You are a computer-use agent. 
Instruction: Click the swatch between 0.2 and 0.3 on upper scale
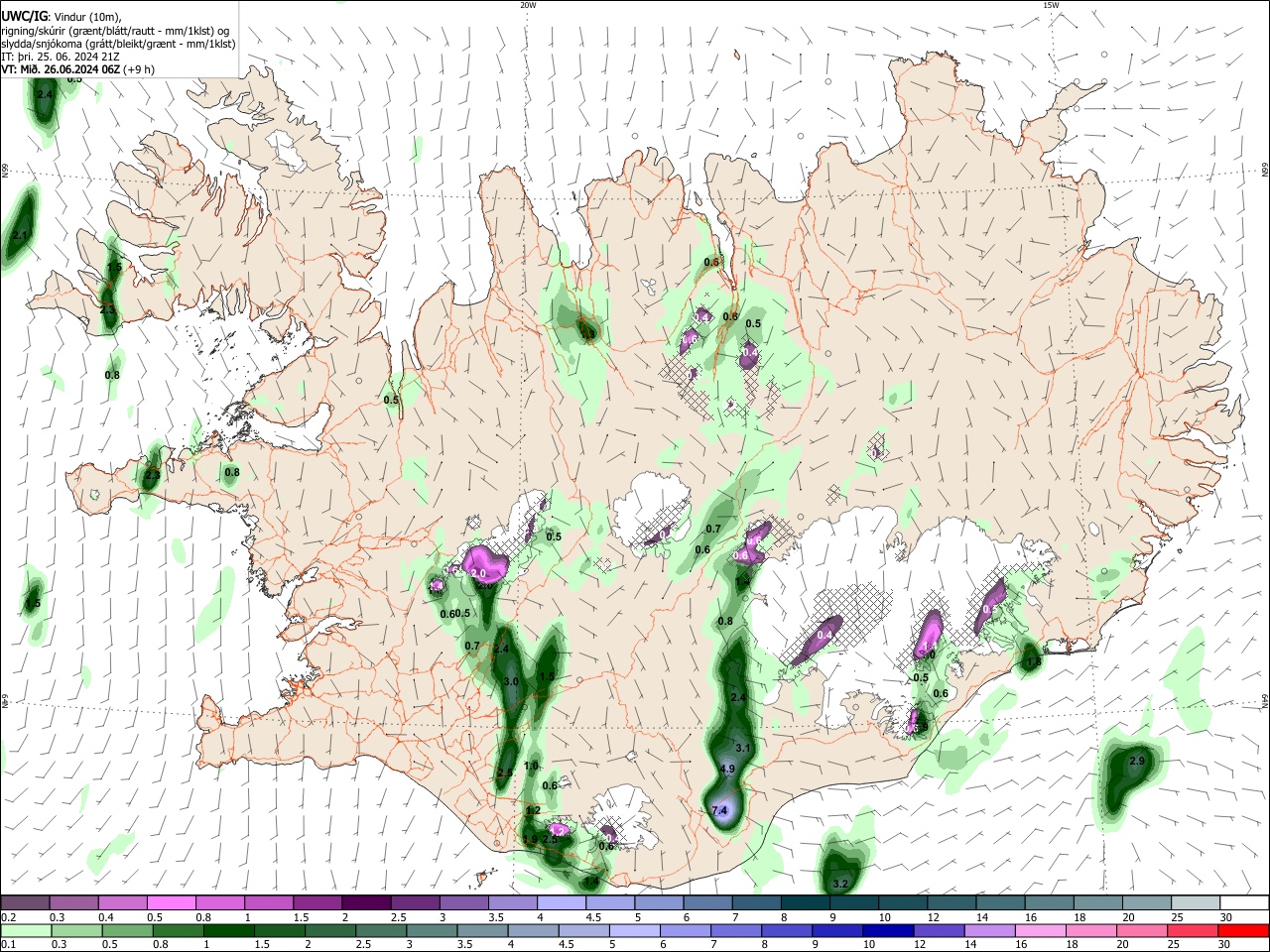25,903
